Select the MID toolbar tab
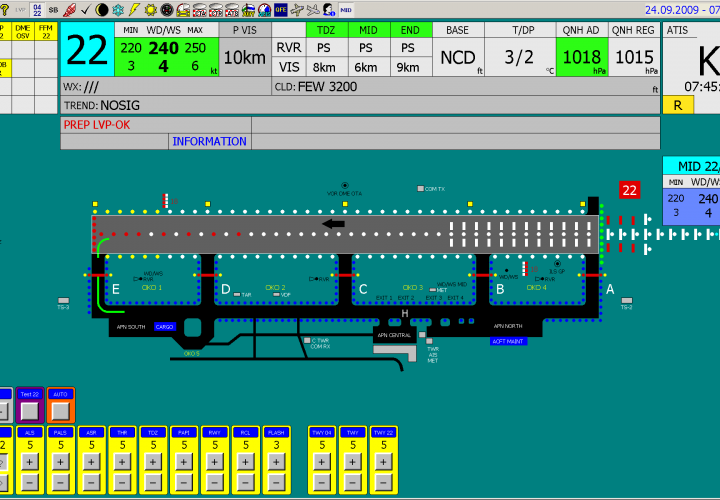The height and width of the screenshot is (500, 720). (x=346, y=9)
